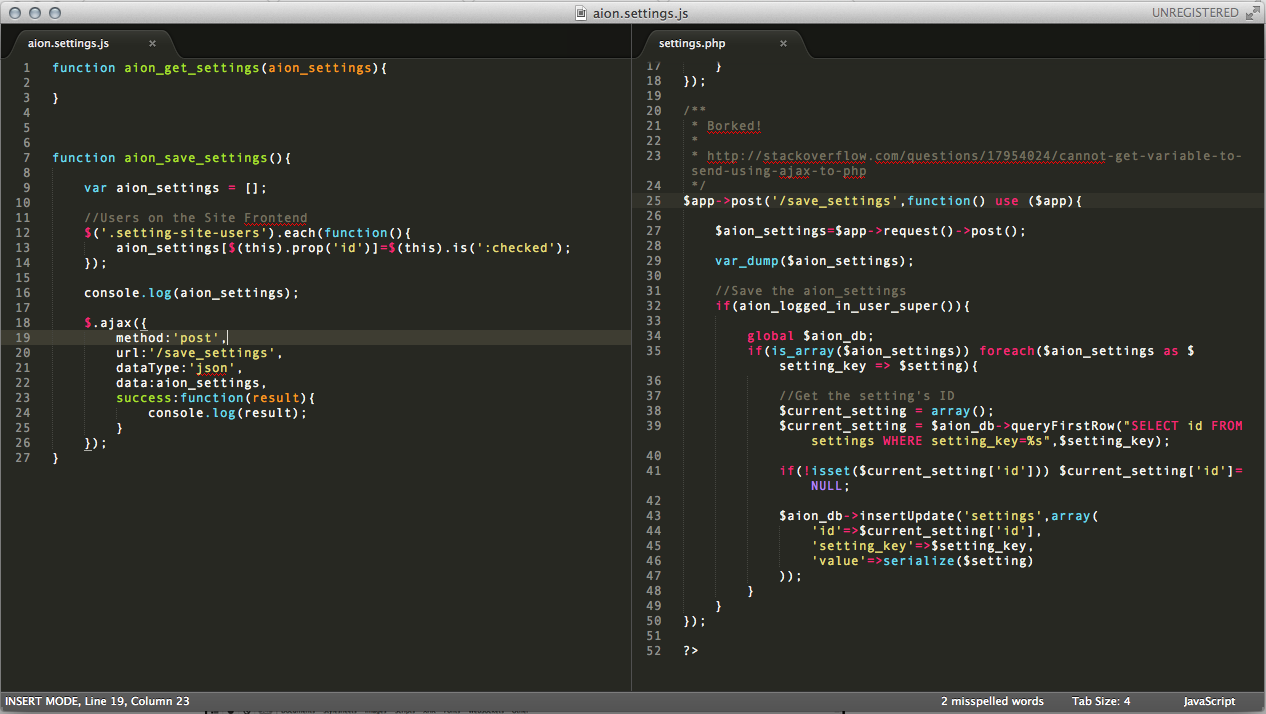Click line number 19 in left gutter
Image resolution: width=1266 pixels, height=714 pixels.
point(22,338)
